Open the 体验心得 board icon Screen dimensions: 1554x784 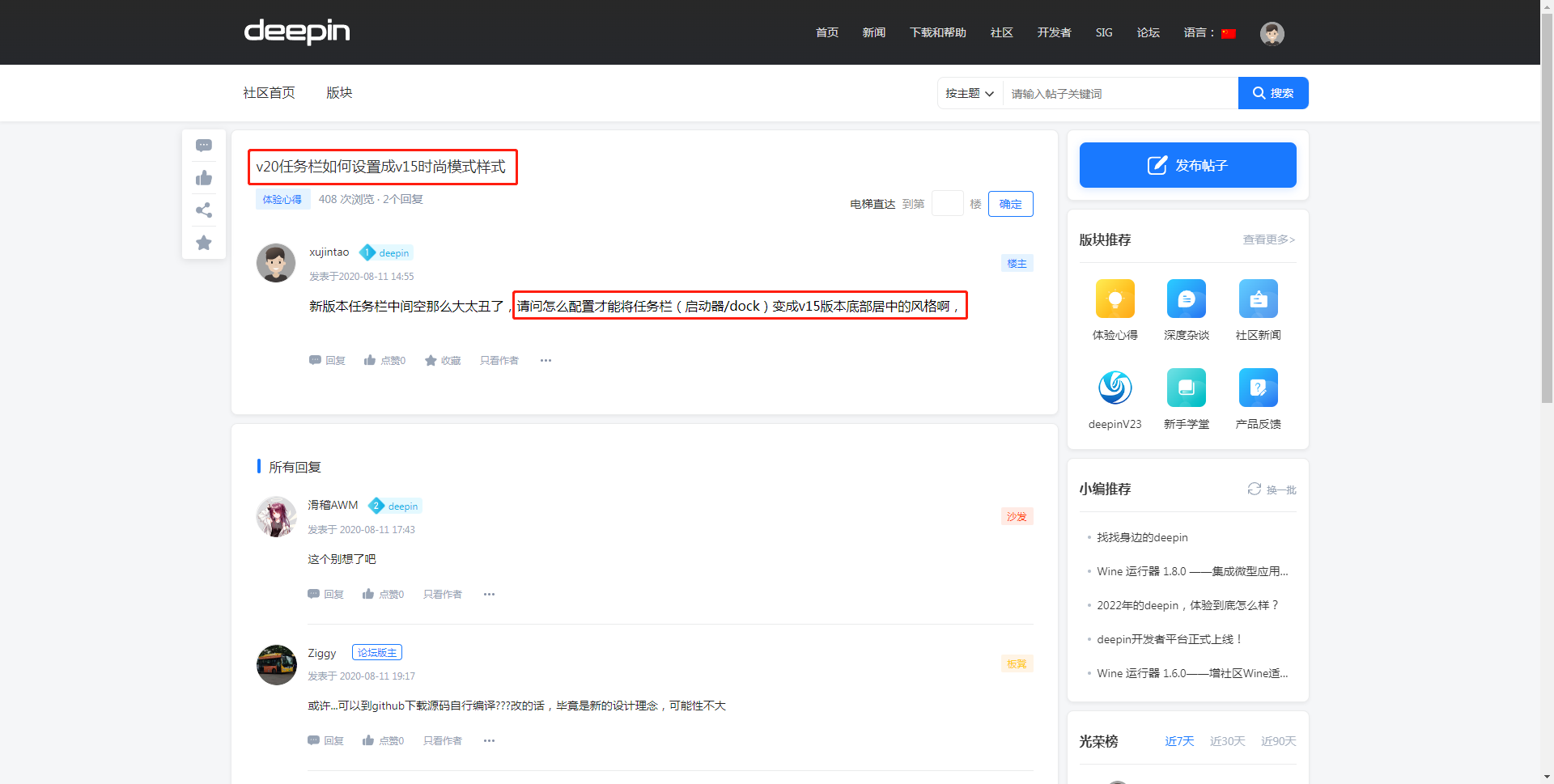pos(1115,299)
